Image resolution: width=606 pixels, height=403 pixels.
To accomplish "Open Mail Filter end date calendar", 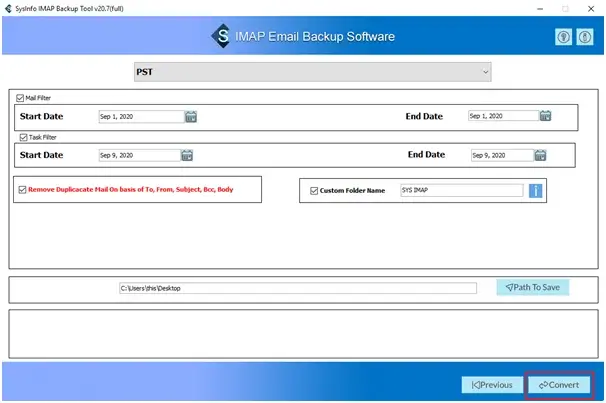I will pyautogui.click(x=545, y=116).
